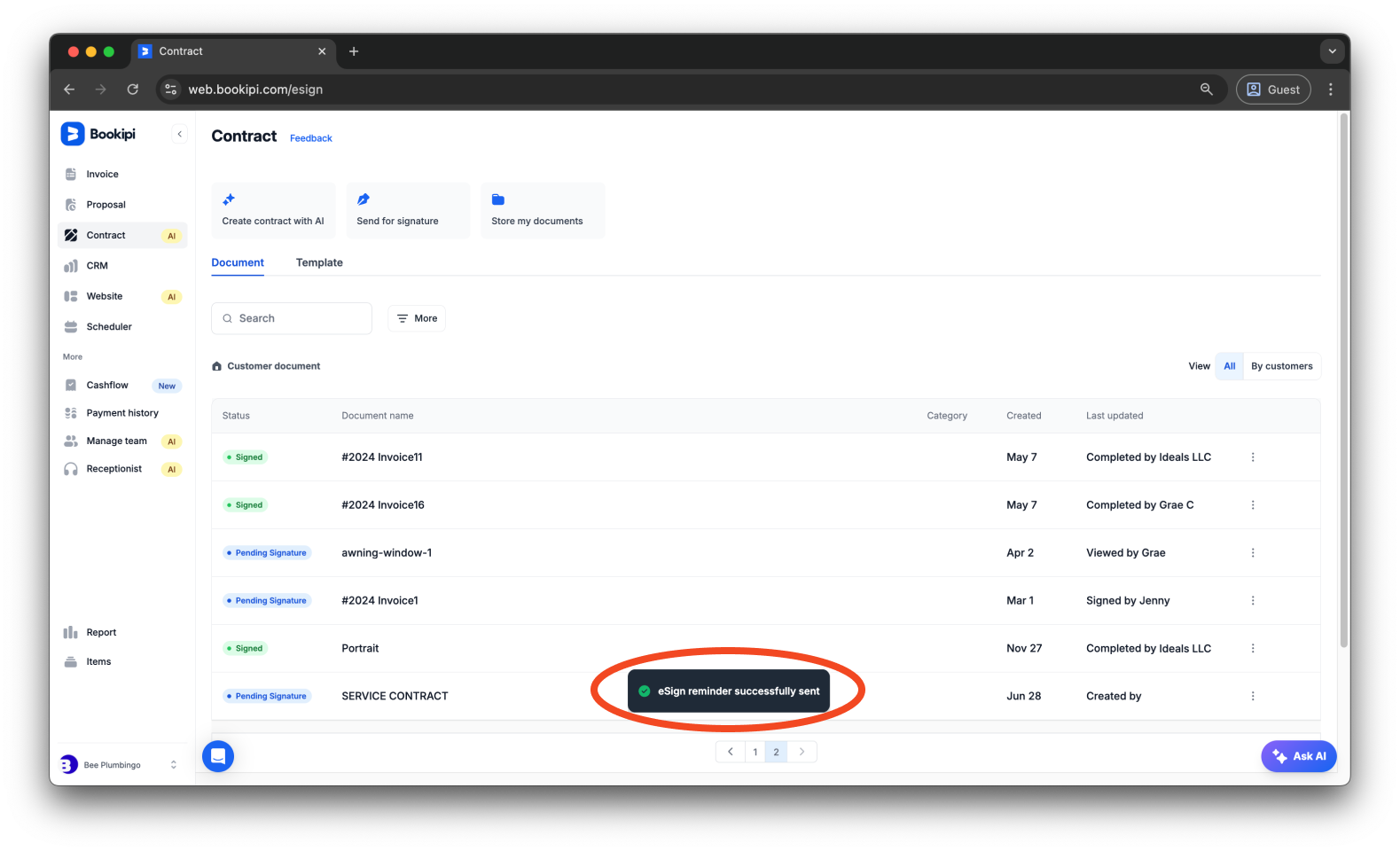1400x851 pixels.
Task: Click the CRM chart icon
Action: point(71,266)
